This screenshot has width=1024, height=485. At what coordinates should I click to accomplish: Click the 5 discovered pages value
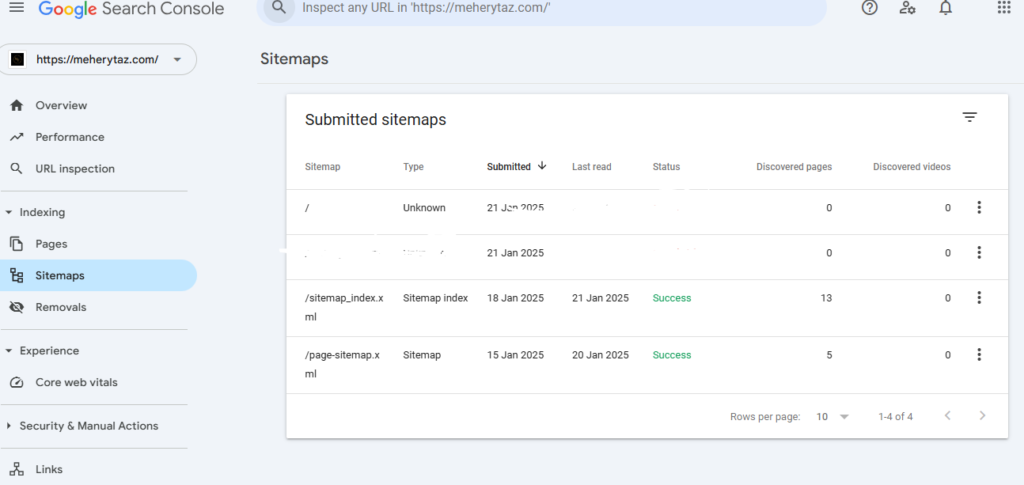829,355
